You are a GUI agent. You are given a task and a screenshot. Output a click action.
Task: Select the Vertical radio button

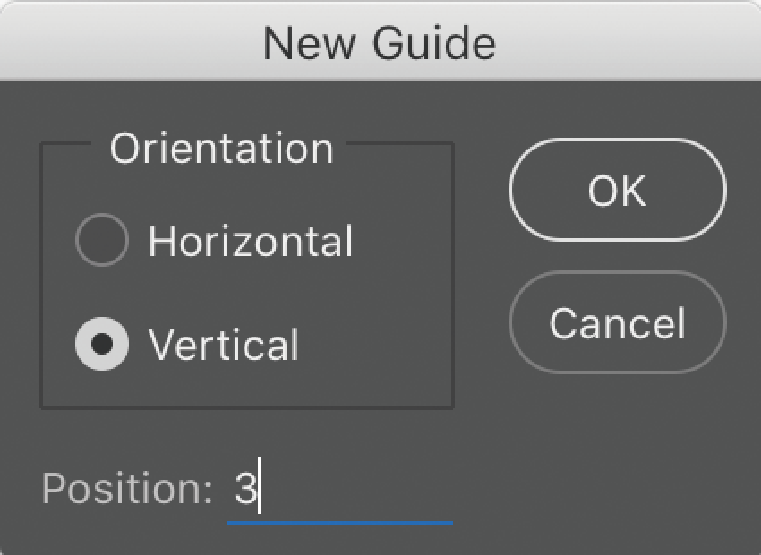102,345
